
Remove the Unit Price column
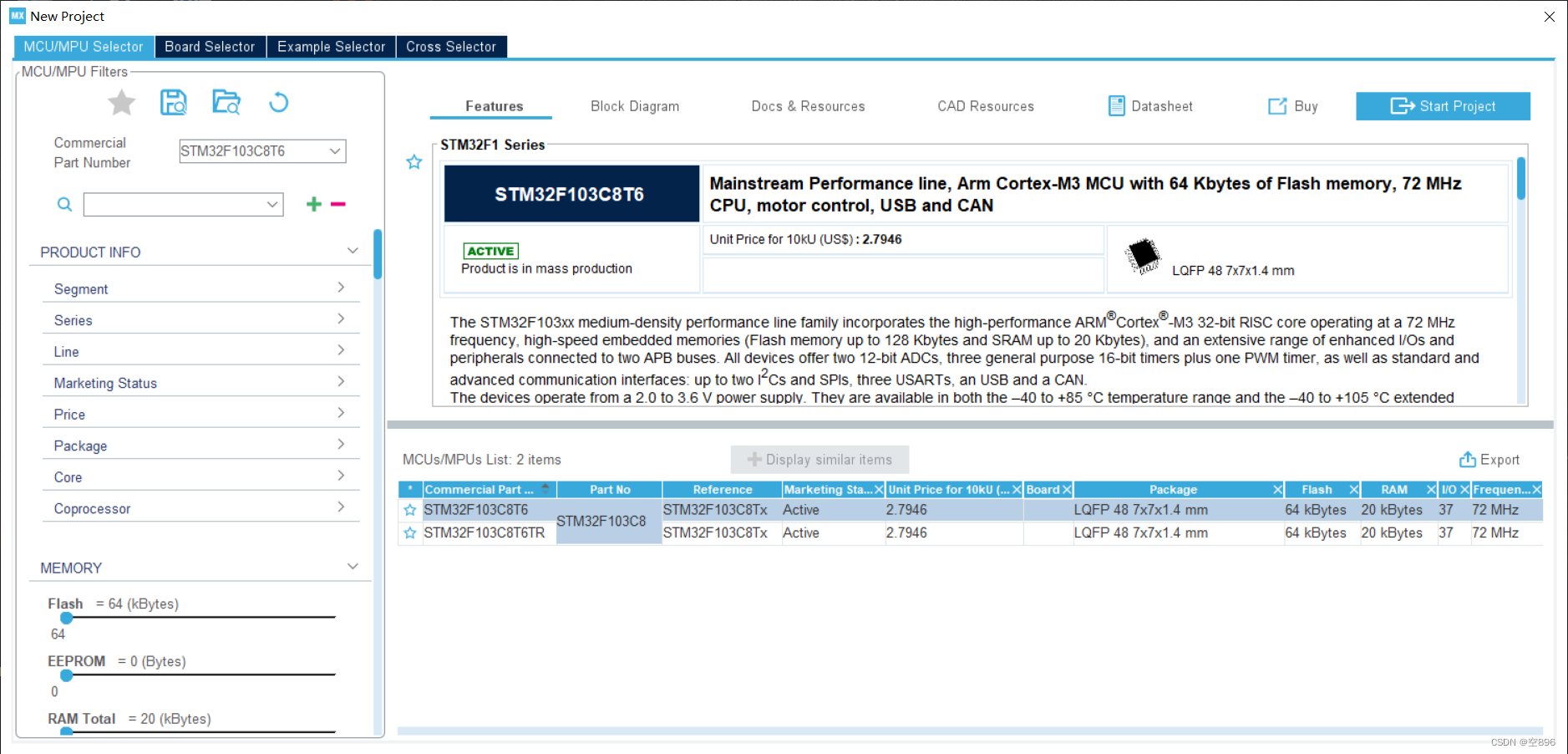click(x=1017, y=490)
